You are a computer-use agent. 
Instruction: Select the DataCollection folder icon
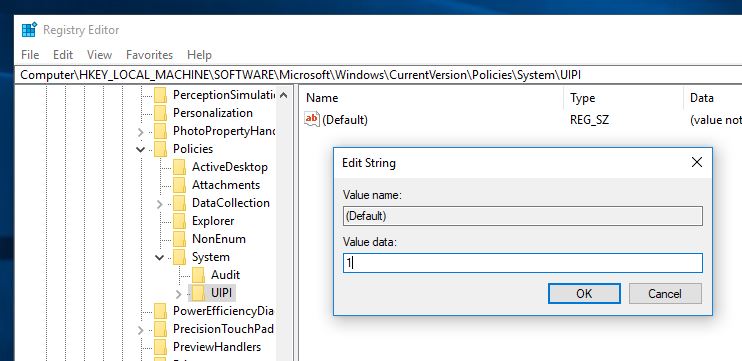click(x=180, y=203)
